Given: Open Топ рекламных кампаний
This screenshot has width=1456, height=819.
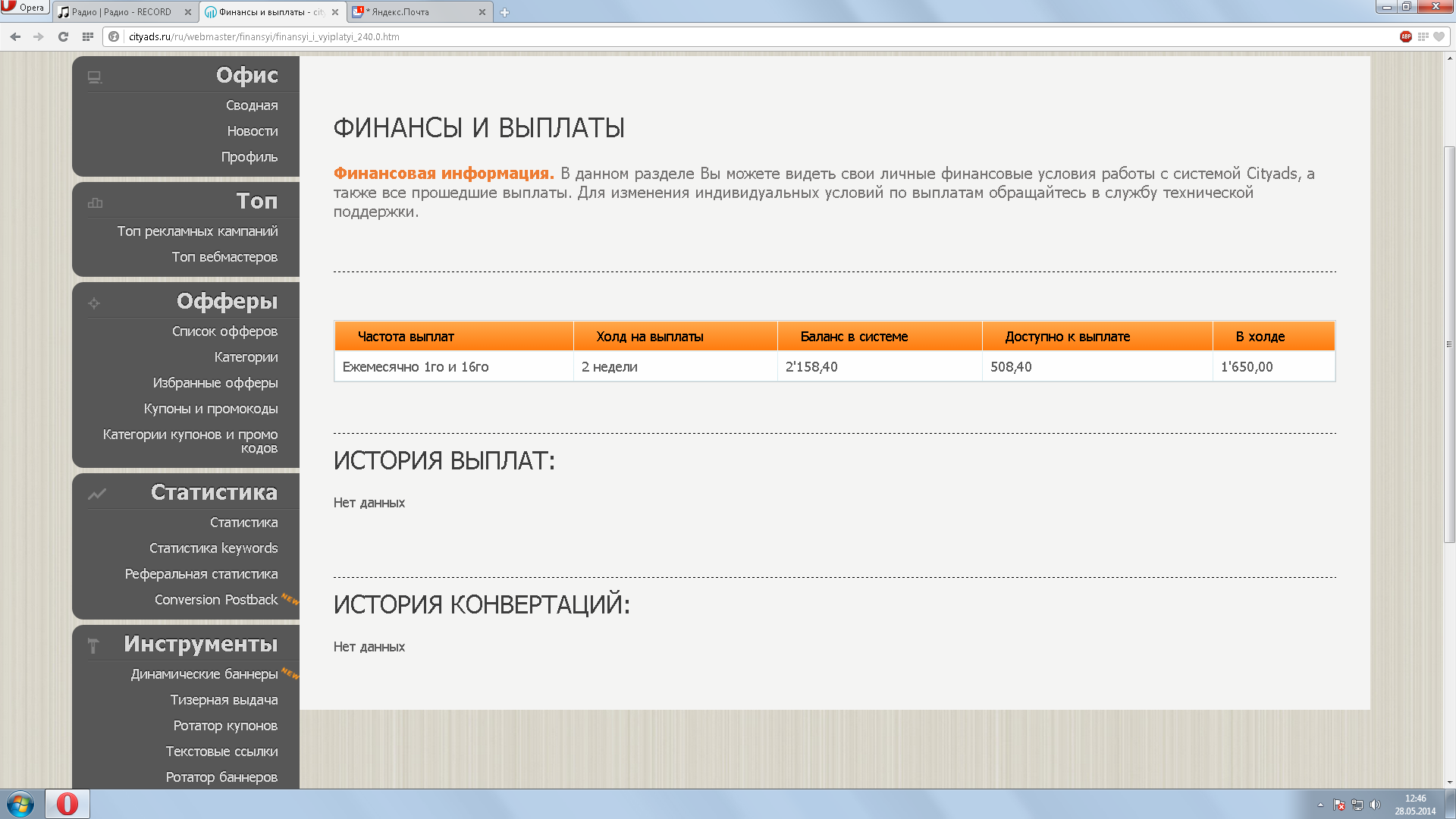Looking at the screenshot, I should [197, 231].
